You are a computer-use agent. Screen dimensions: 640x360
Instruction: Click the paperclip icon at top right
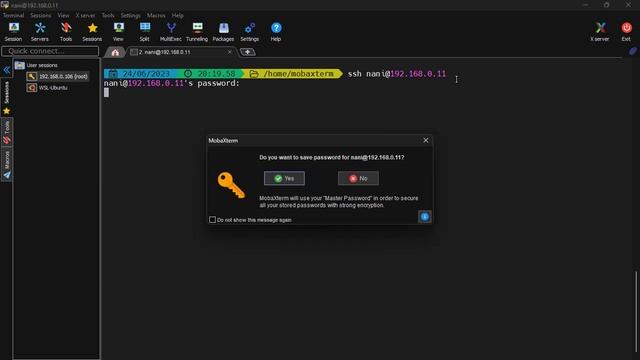point(633,51)
